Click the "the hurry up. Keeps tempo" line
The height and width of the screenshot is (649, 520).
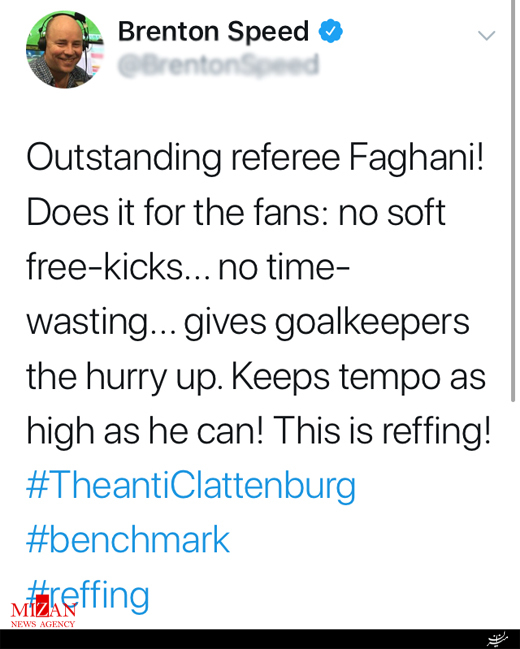256,378
